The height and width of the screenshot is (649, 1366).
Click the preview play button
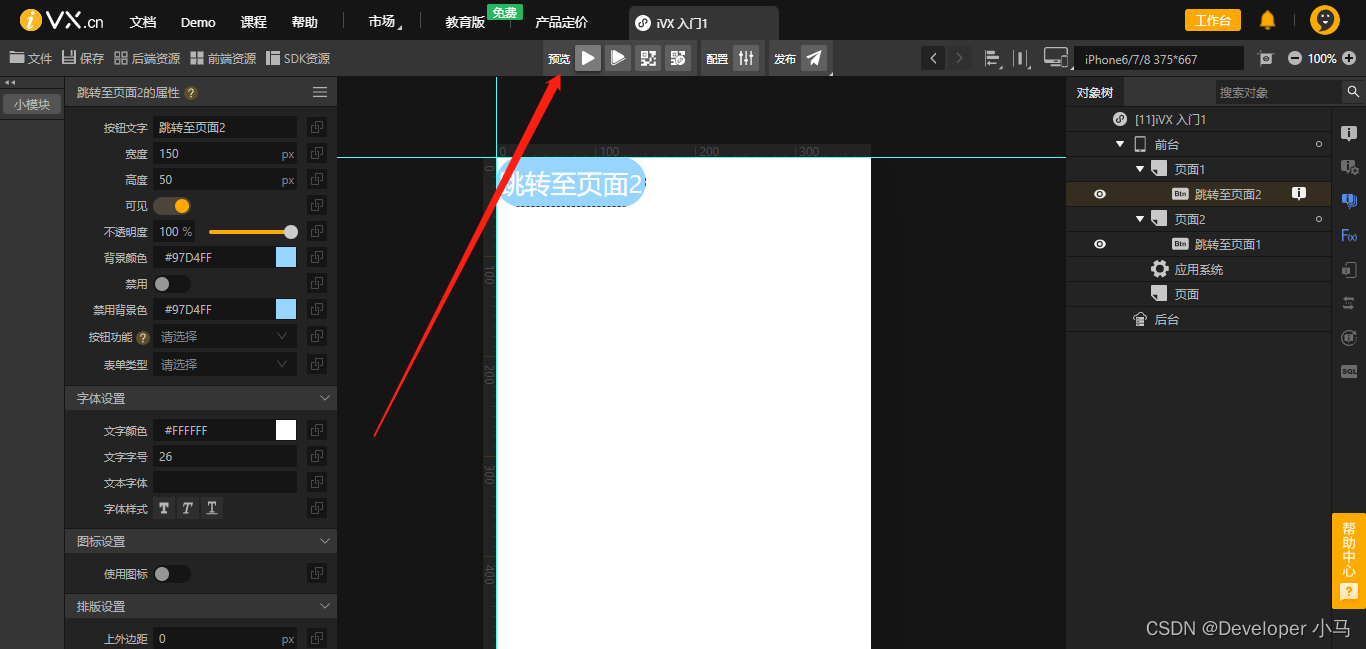pyautogui.click(x=588, y=59)
